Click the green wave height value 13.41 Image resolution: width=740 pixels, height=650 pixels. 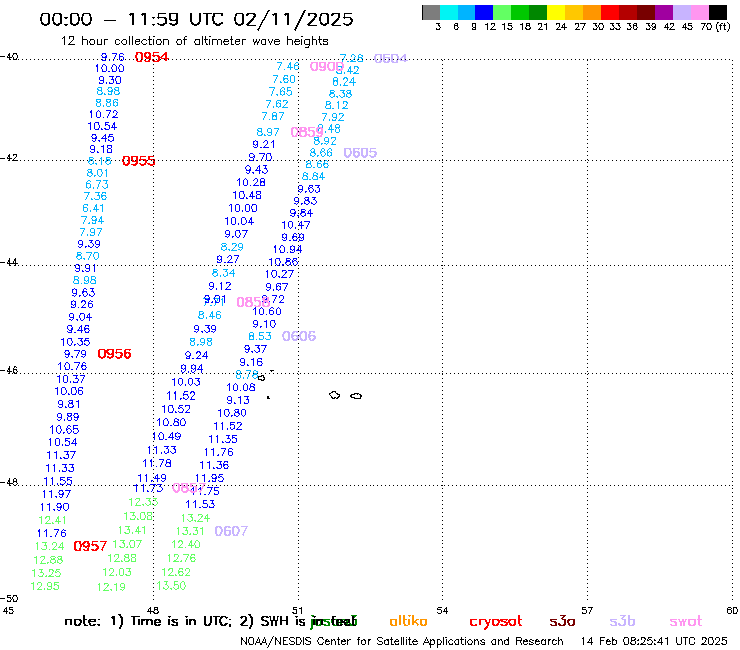(x=132, y=531)
